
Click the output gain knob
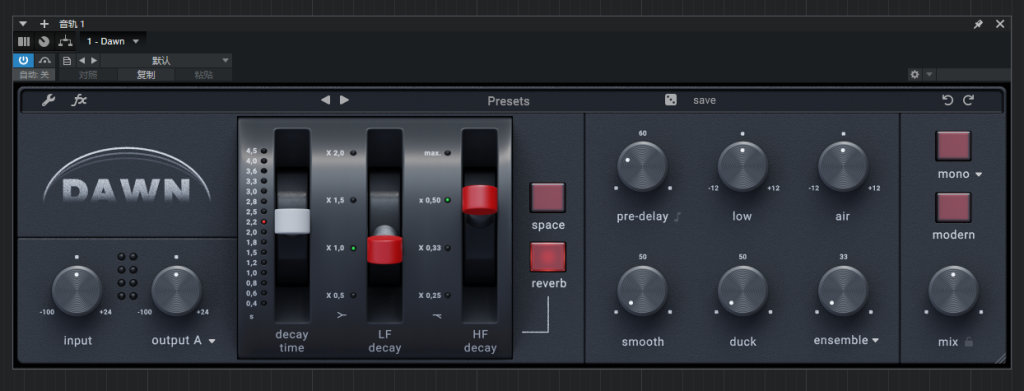(176, 290)
